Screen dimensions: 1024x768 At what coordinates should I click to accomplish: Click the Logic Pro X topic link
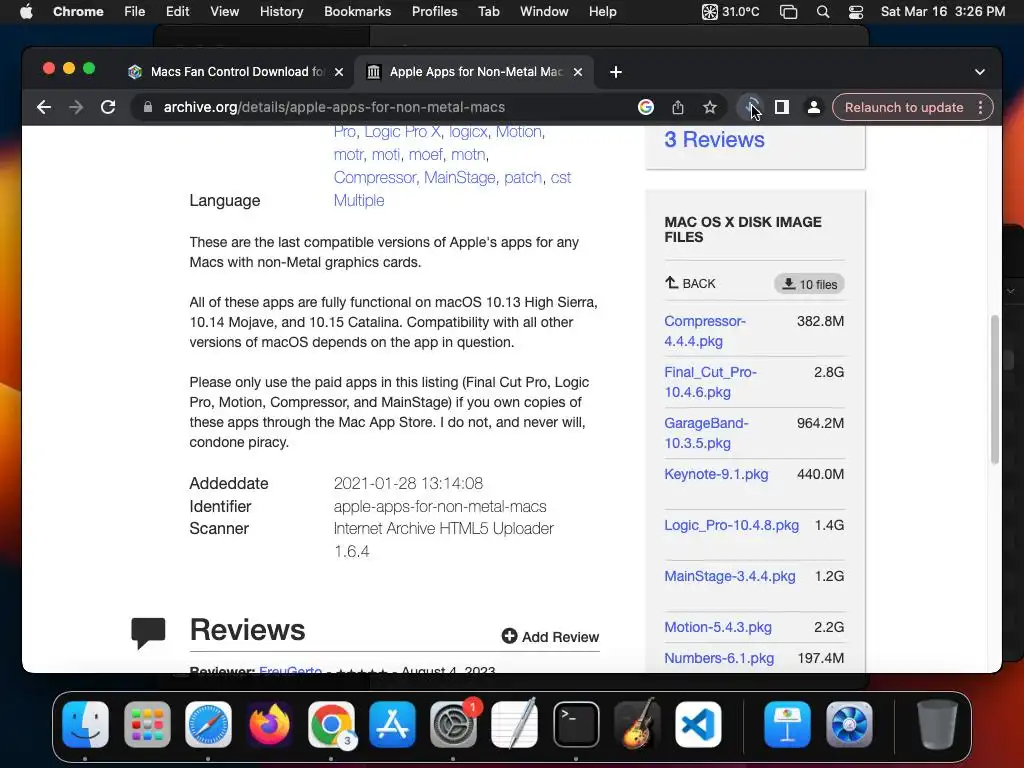pos(402,132)
